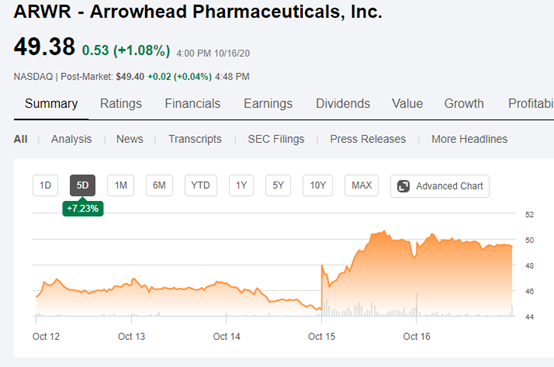
Task: Open the Dividends tab
Action: (x=343, y=104)
